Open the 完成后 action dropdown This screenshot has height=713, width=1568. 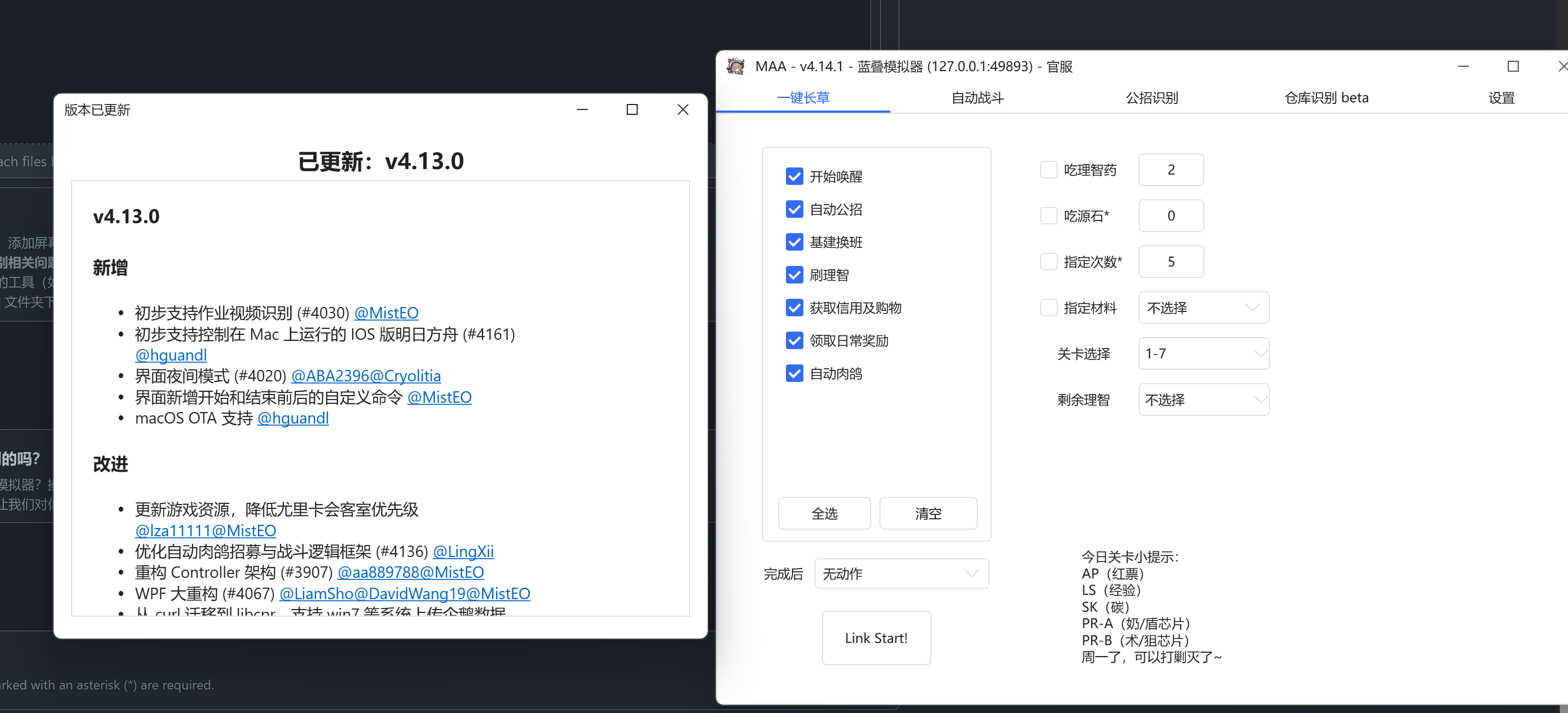901,573
